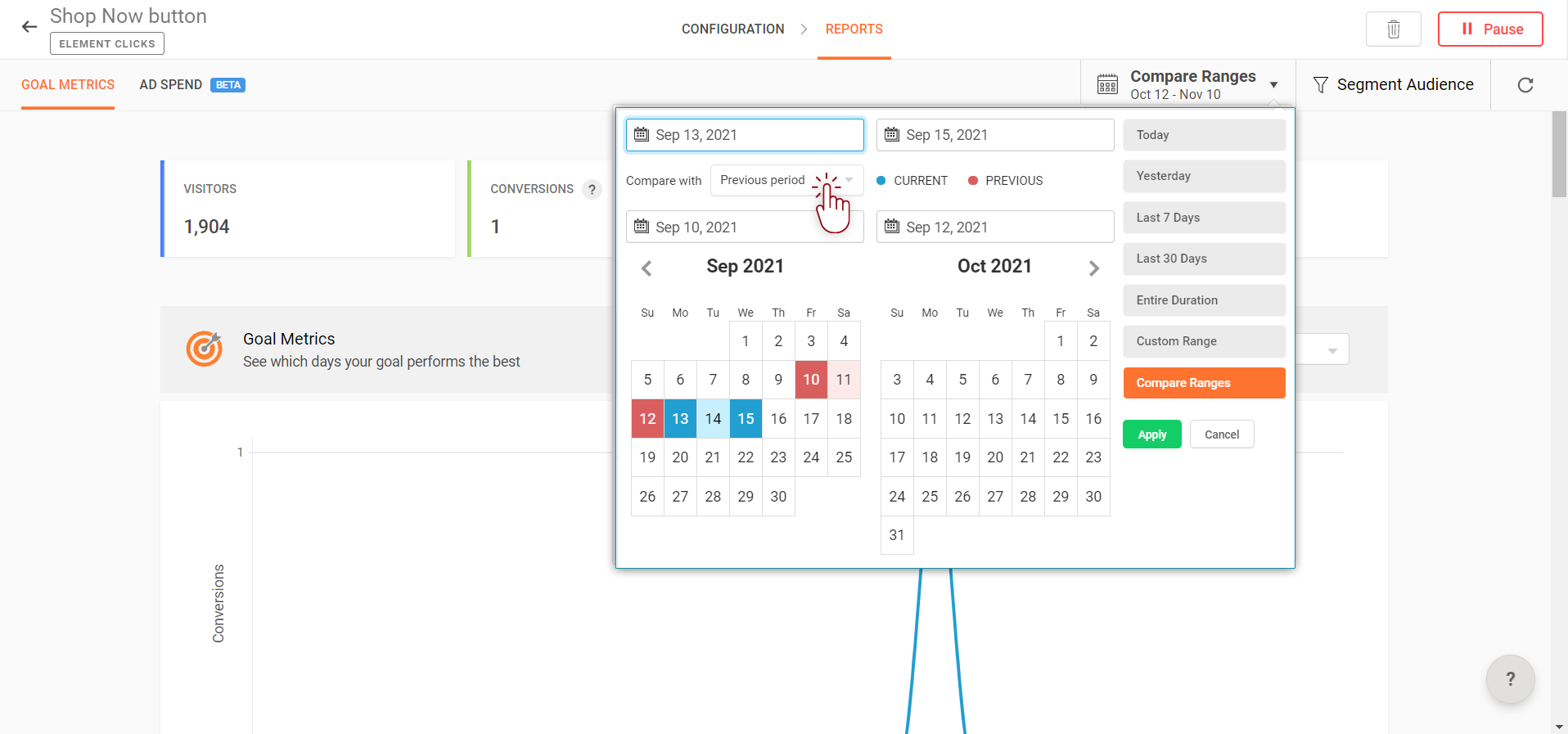Click the back arrow icon
Viewport: 1568px width, 734px height.
click(x=29, y=27)
